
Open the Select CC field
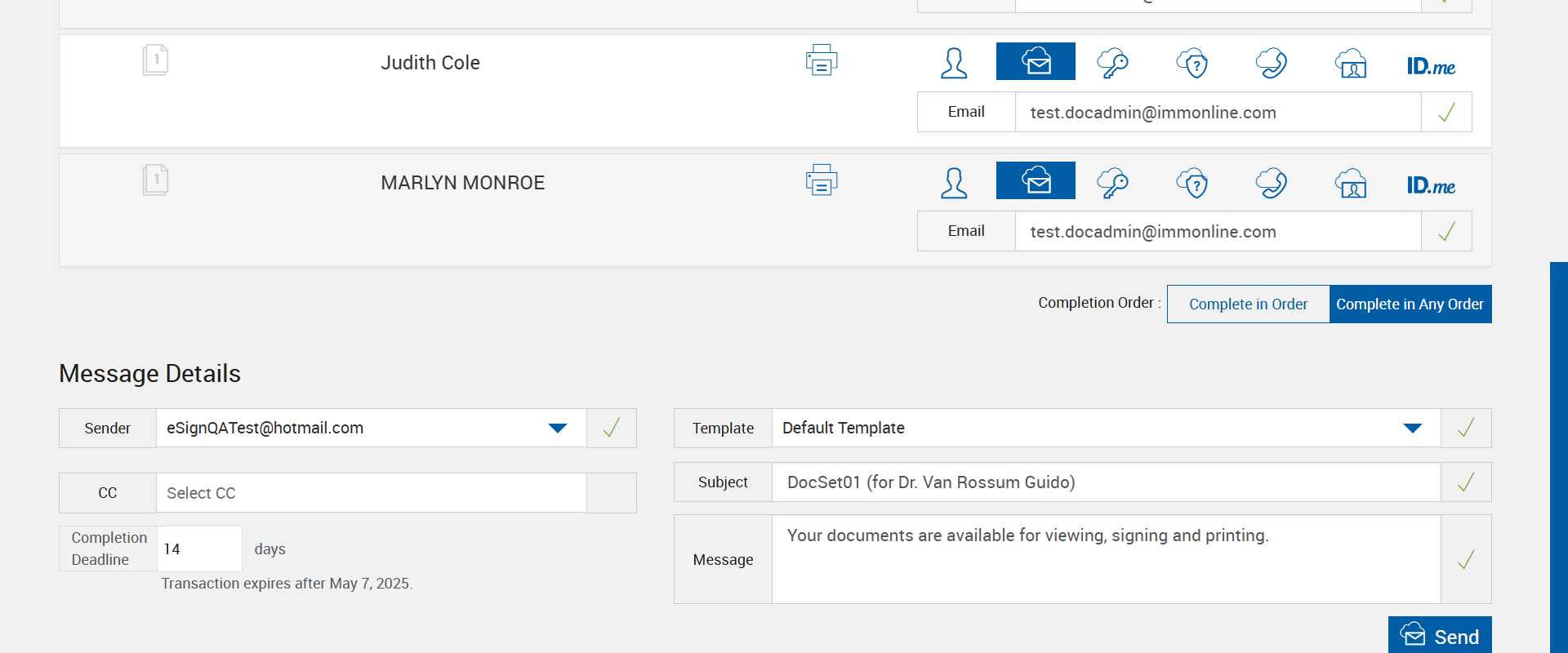pyautogui.click(x=371, y=493)
